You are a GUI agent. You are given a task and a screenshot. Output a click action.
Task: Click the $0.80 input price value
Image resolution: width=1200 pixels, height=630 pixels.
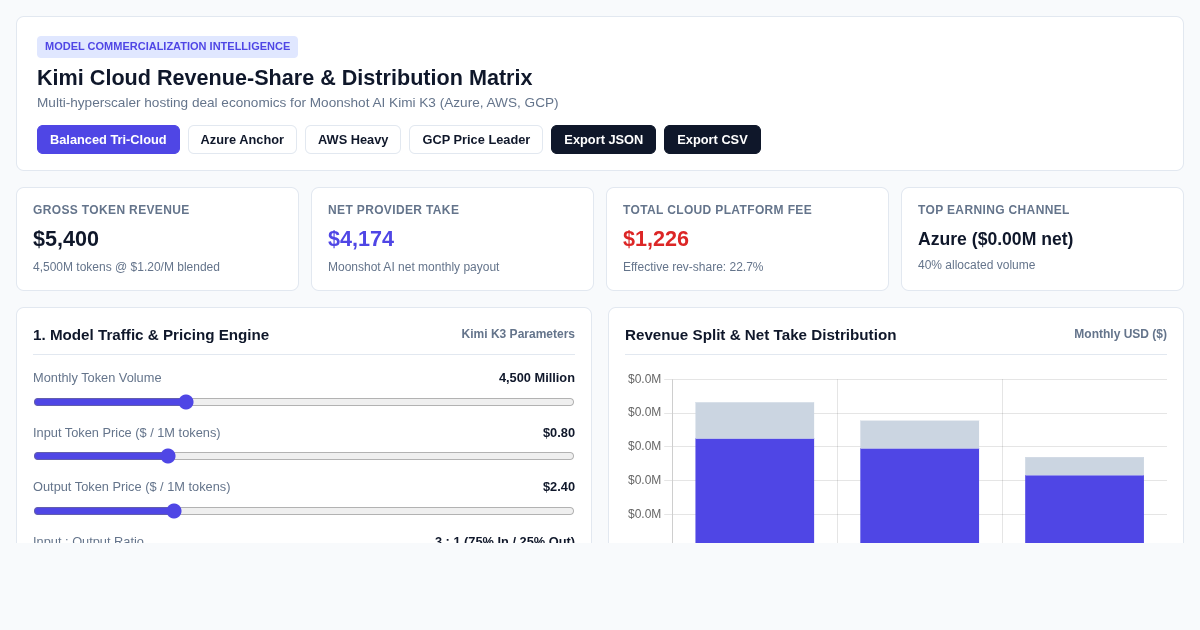point(559,433)
